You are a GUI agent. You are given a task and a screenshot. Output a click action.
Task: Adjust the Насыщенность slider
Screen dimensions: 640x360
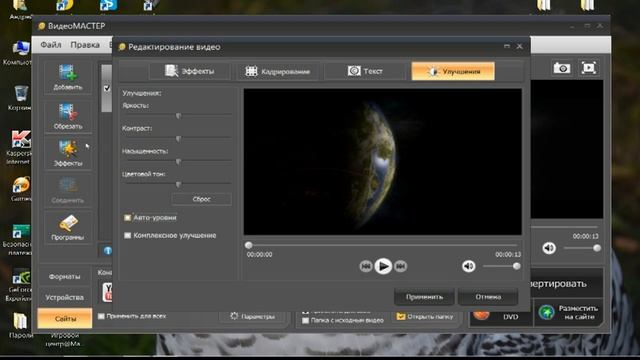click(178, 162)
